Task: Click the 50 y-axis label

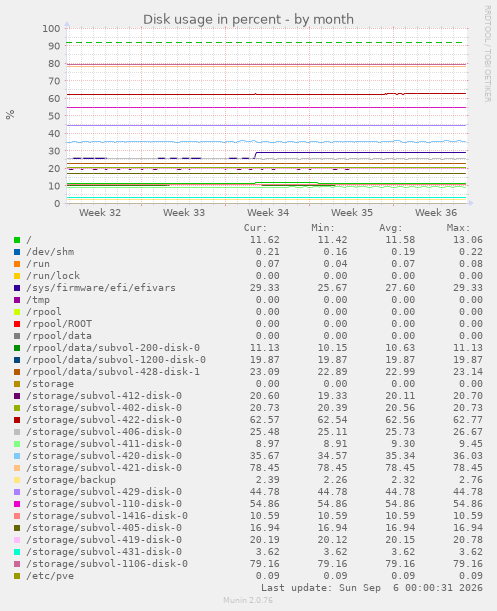Action: 54,116
